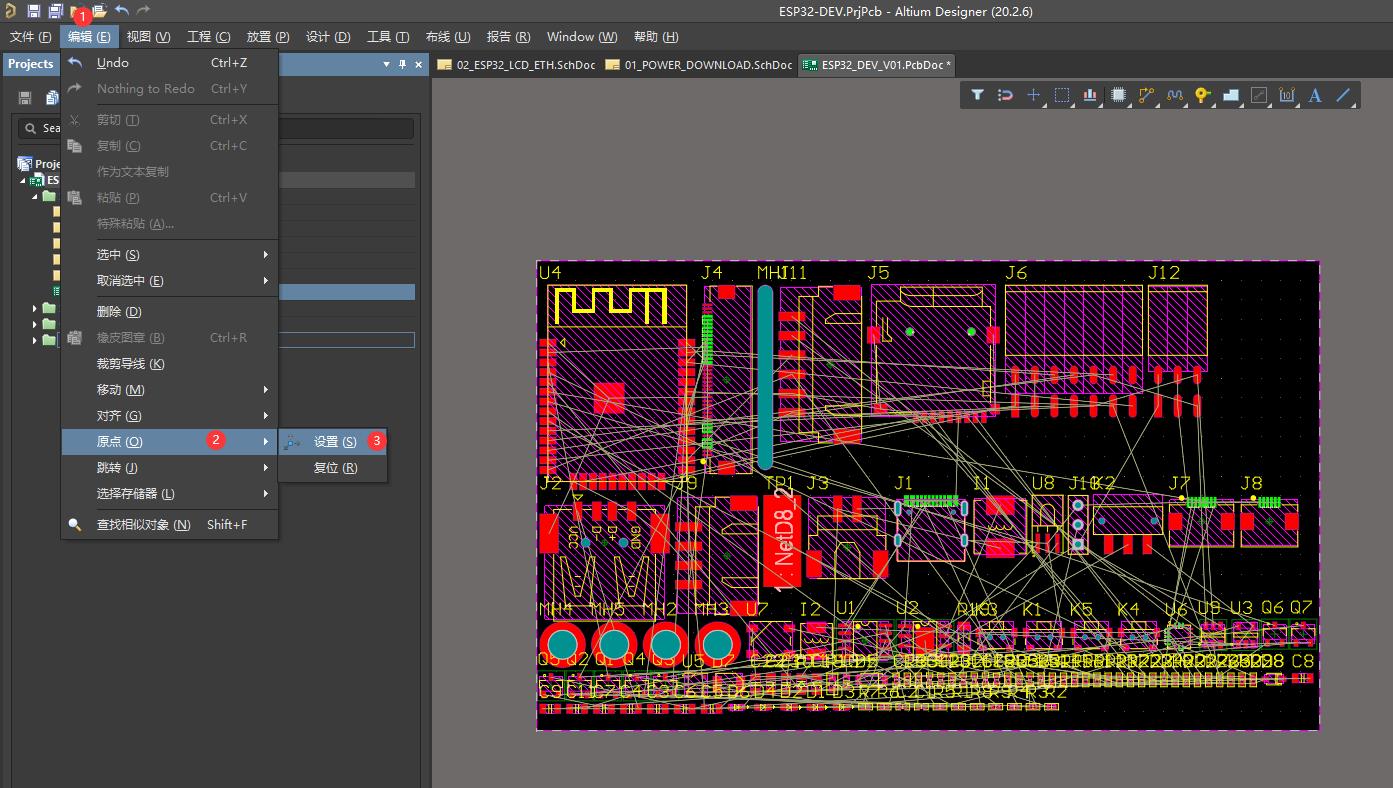Pin the Projects panel
The image size is (1393, 788).
(x=403, y=64)
